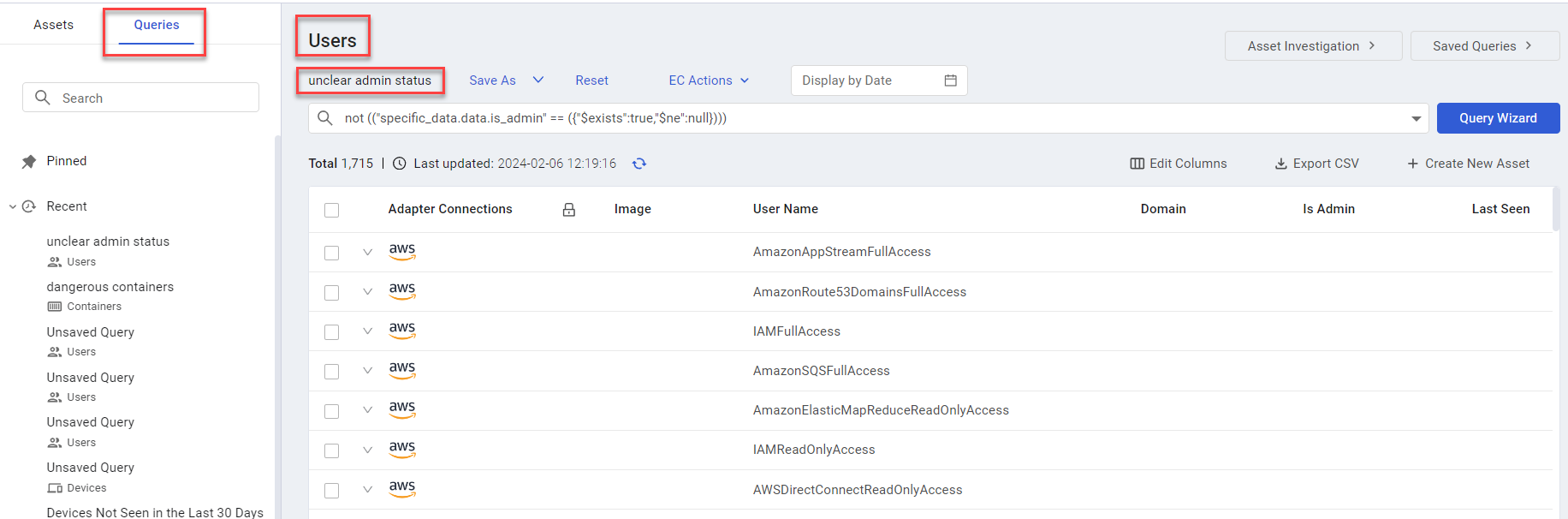Check the AmazonElasticMapReduceReadOnlyAccess row checkbox
Screen dimensions: 1568x519
click(x=332, y=411)
